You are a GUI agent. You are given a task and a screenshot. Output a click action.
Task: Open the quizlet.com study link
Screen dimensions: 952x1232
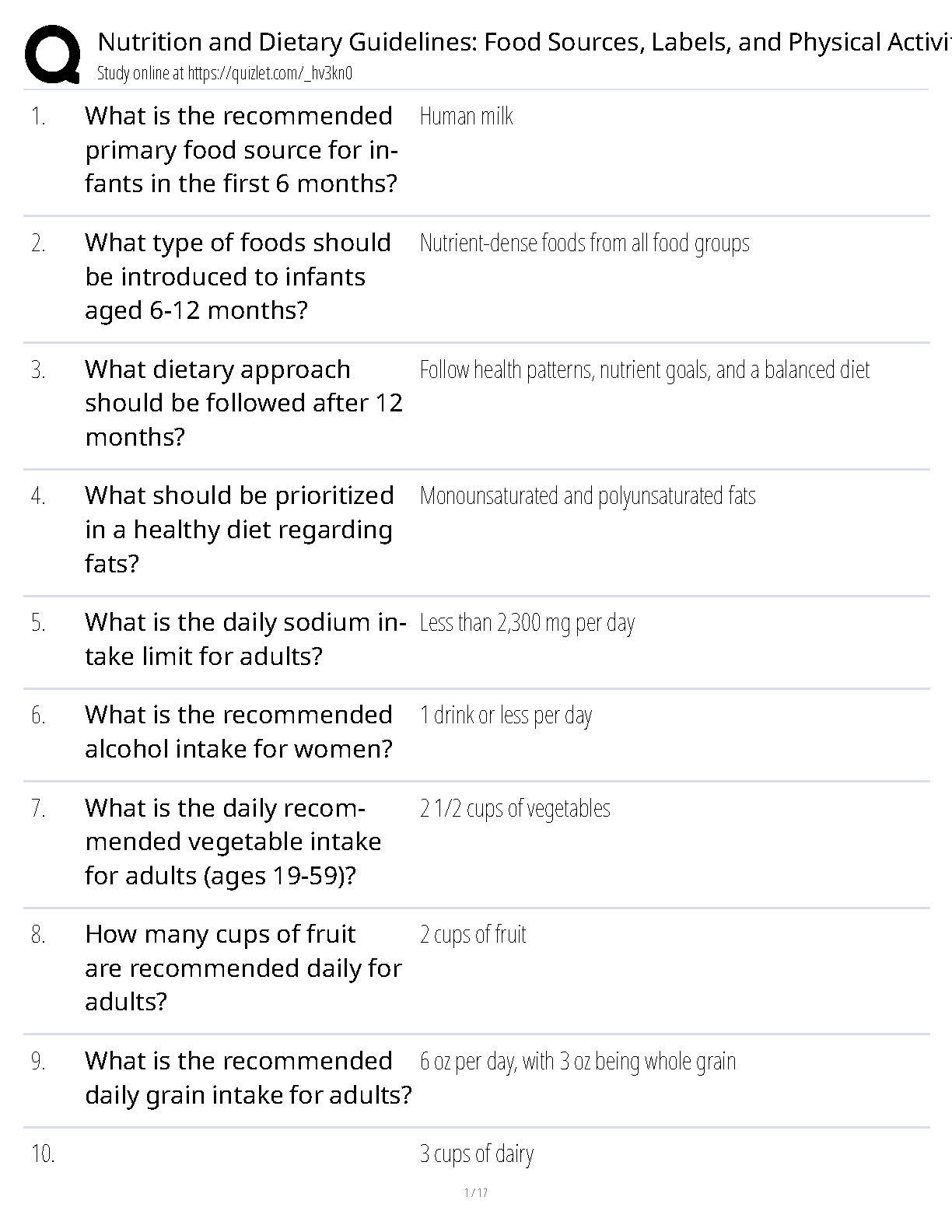[x=225, y=74]
